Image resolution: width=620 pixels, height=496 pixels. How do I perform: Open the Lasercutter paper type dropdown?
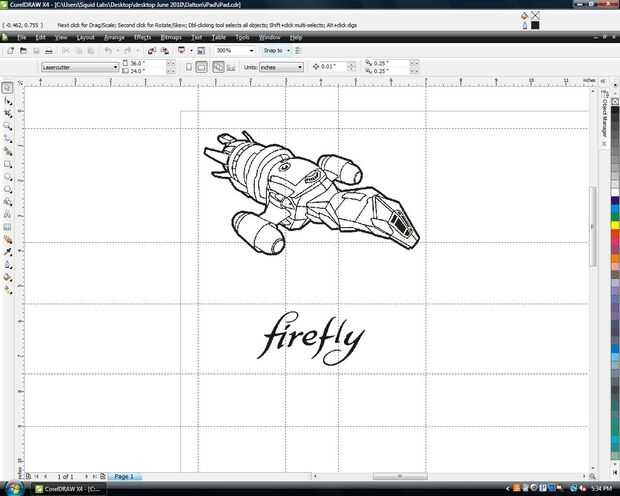115,68
